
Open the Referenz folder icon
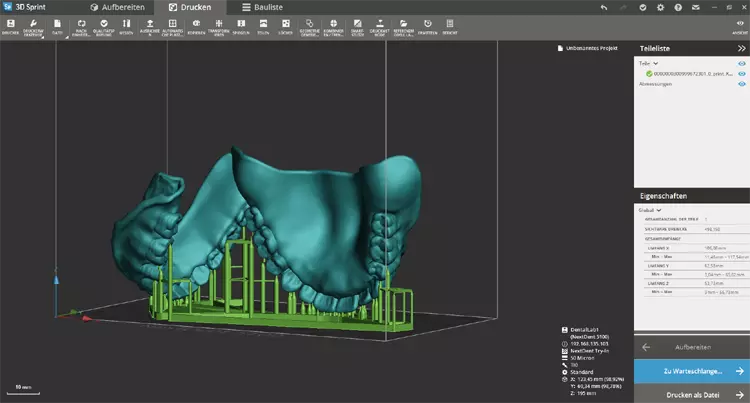pyautogui.click(x=403, y=23)
